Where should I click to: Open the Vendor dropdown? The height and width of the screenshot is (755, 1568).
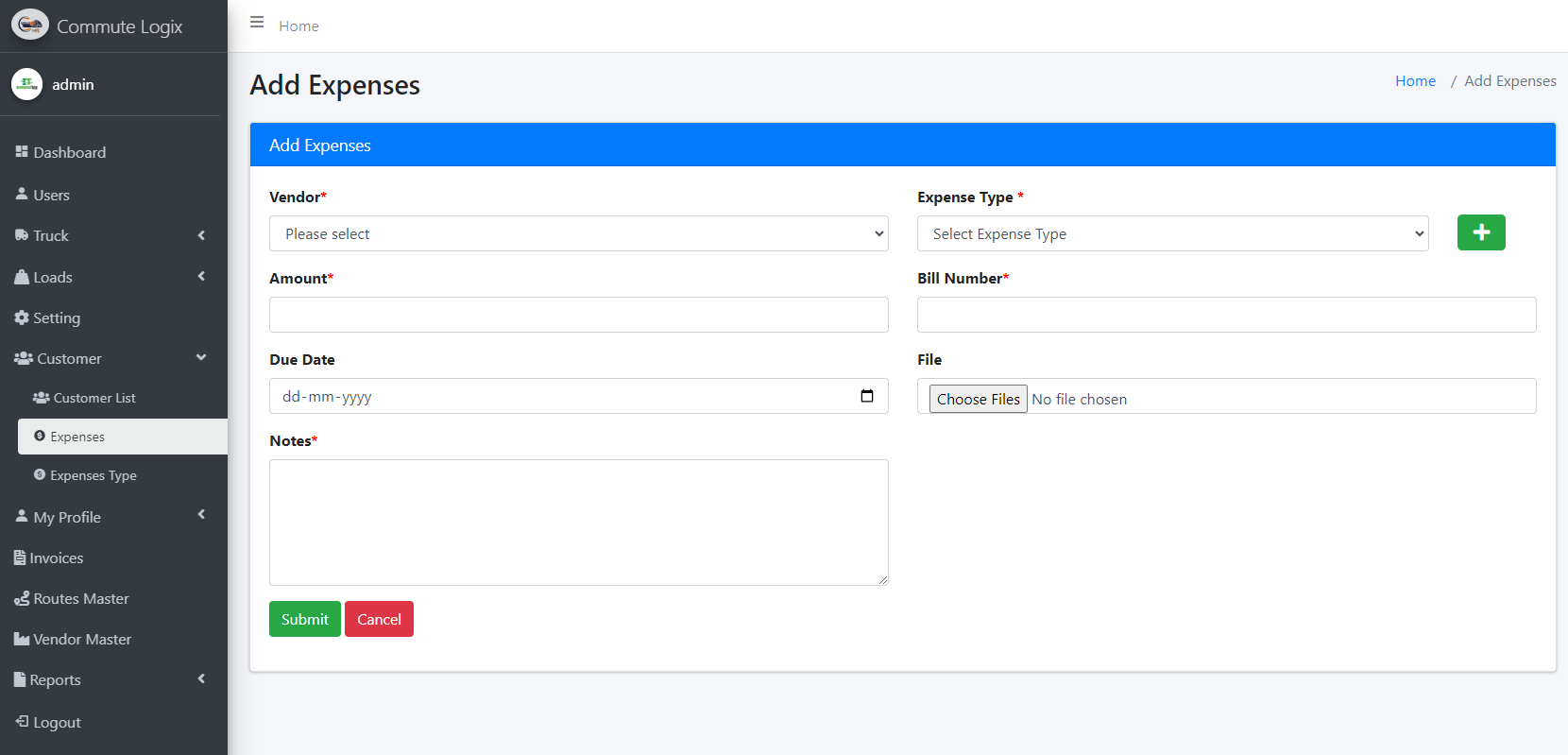(578, 233)
